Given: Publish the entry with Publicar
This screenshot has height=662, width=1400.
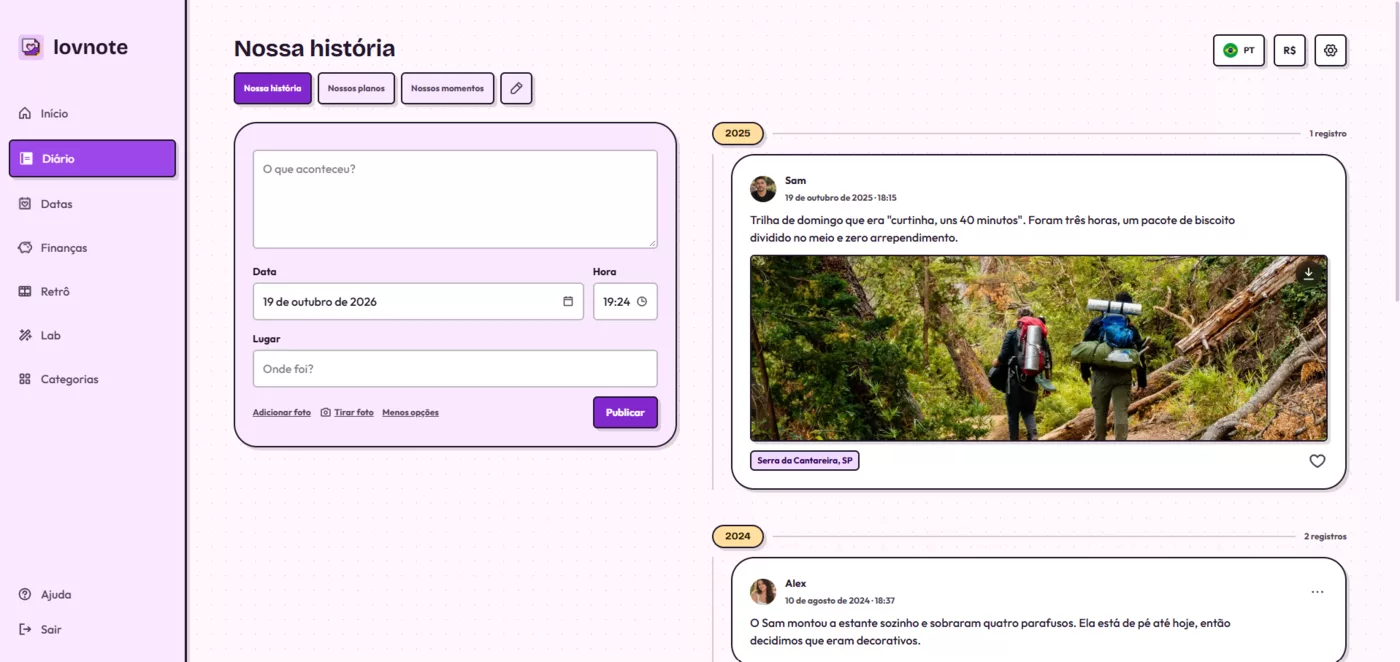Looking at the screenshot, I should [x=625, y=412].
